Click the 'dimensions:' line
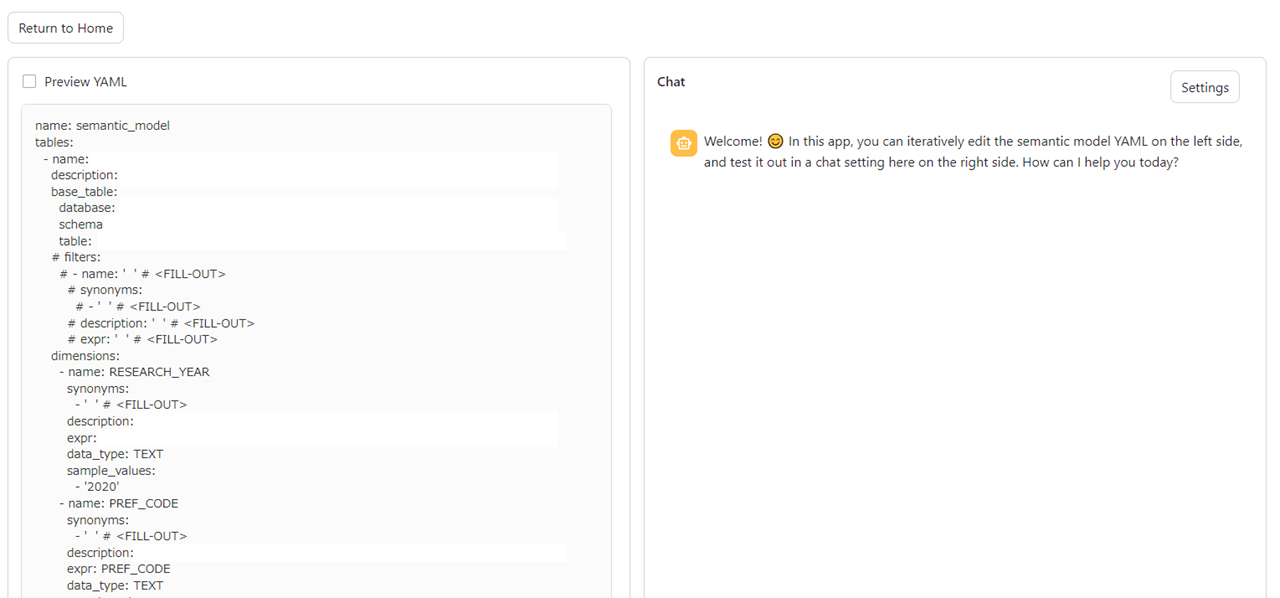Viewport: 1280px width, 598px height. click(x=85, y=355)
